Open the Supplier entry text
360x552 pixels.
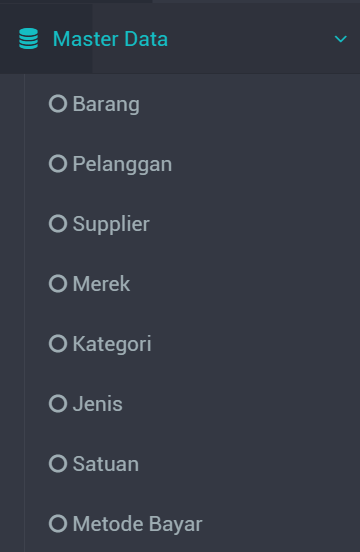coord(111,224)
